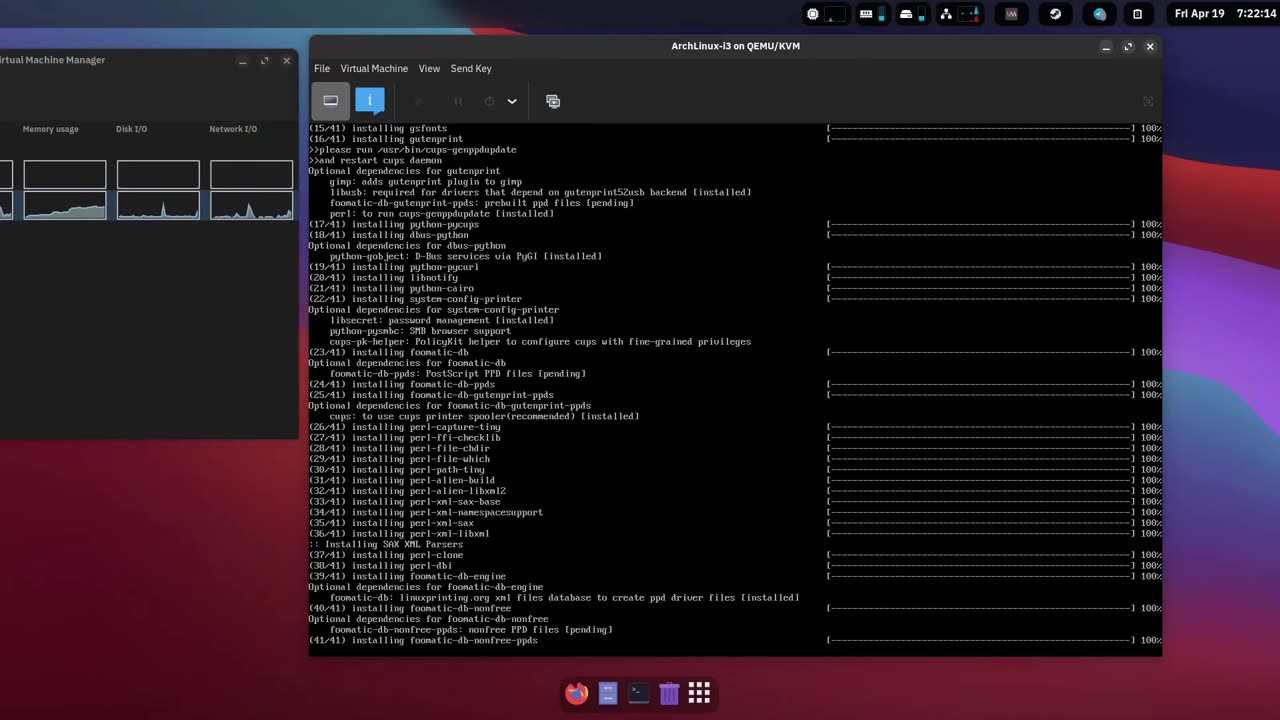Click the lower Disk I/O graph in VM Manager
This screenshot has height=720, width=1280.
(158, 205)
